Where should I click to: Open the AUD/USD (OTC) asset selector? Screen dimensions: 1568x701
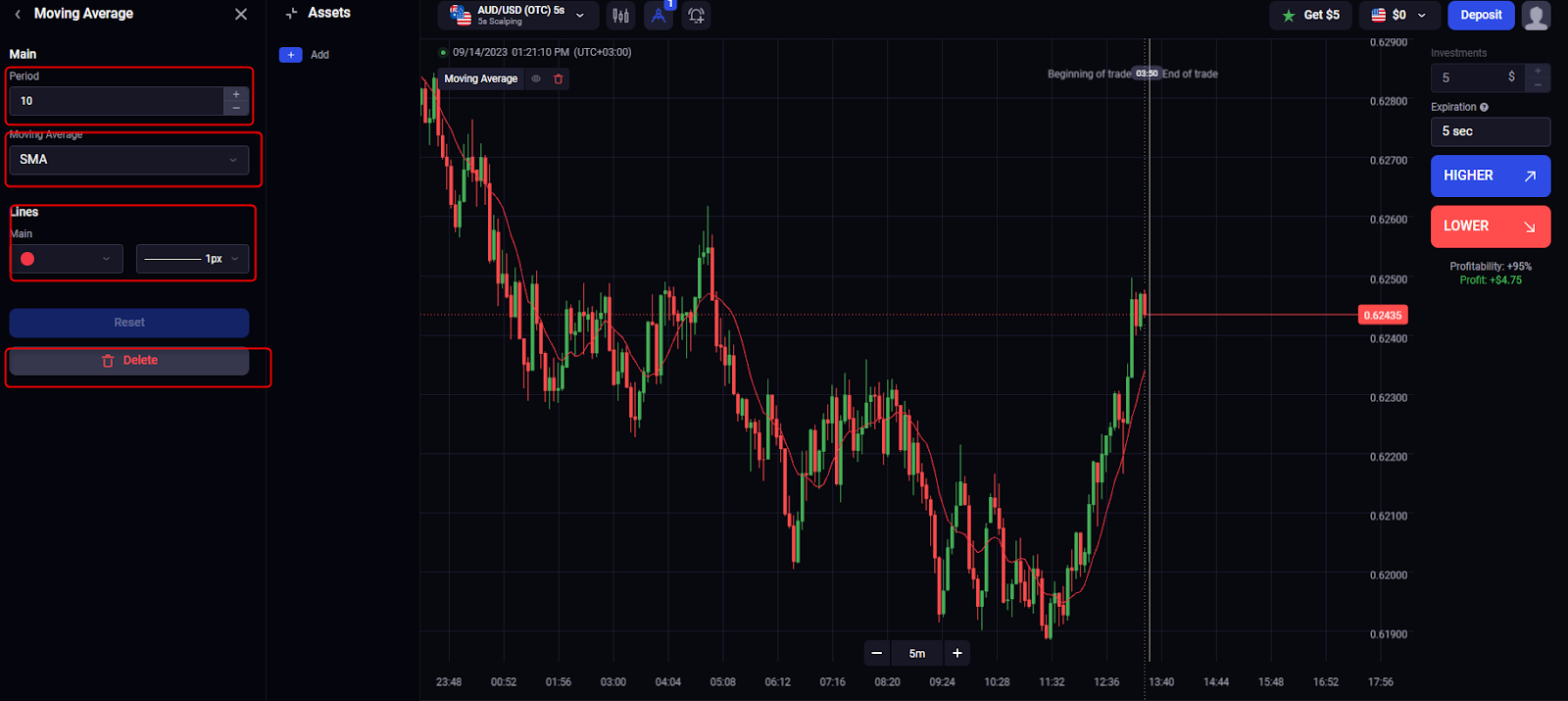[518, 15]
